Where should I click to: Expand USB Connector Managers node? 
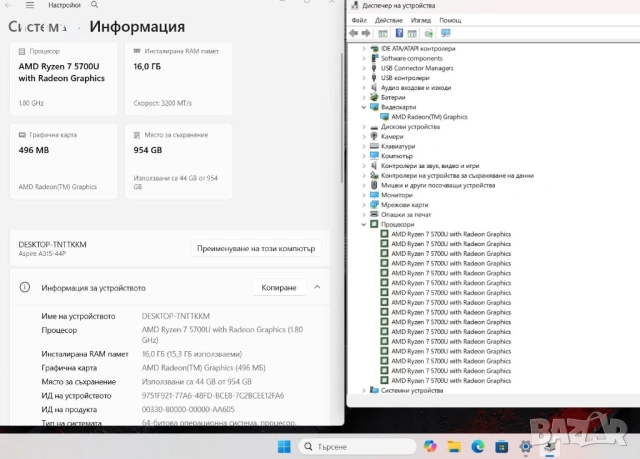[x=364, y=68]
